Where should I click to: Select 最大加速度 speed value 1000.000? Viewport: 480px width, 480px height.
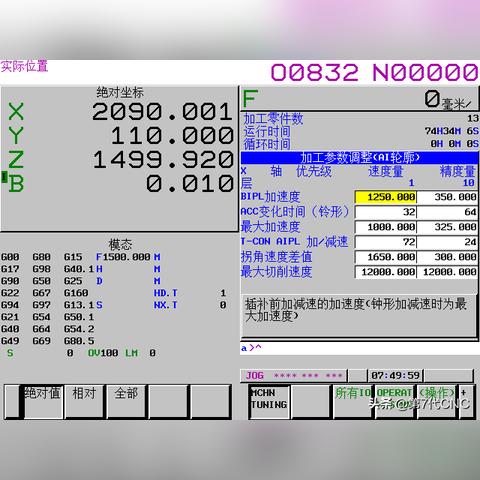pos(386,227)
